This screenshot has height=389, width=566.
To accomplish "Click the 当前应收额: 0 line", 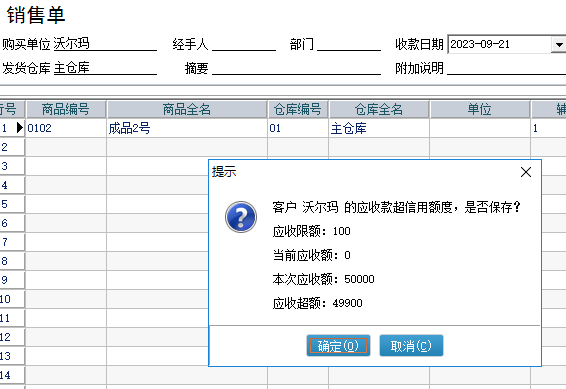I will click(x=312, y=255).
